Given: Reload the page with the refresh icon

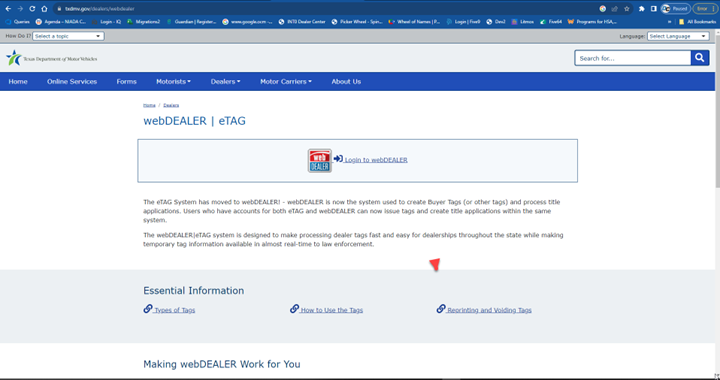Looking at the screenshot, I should click(32, 9).
